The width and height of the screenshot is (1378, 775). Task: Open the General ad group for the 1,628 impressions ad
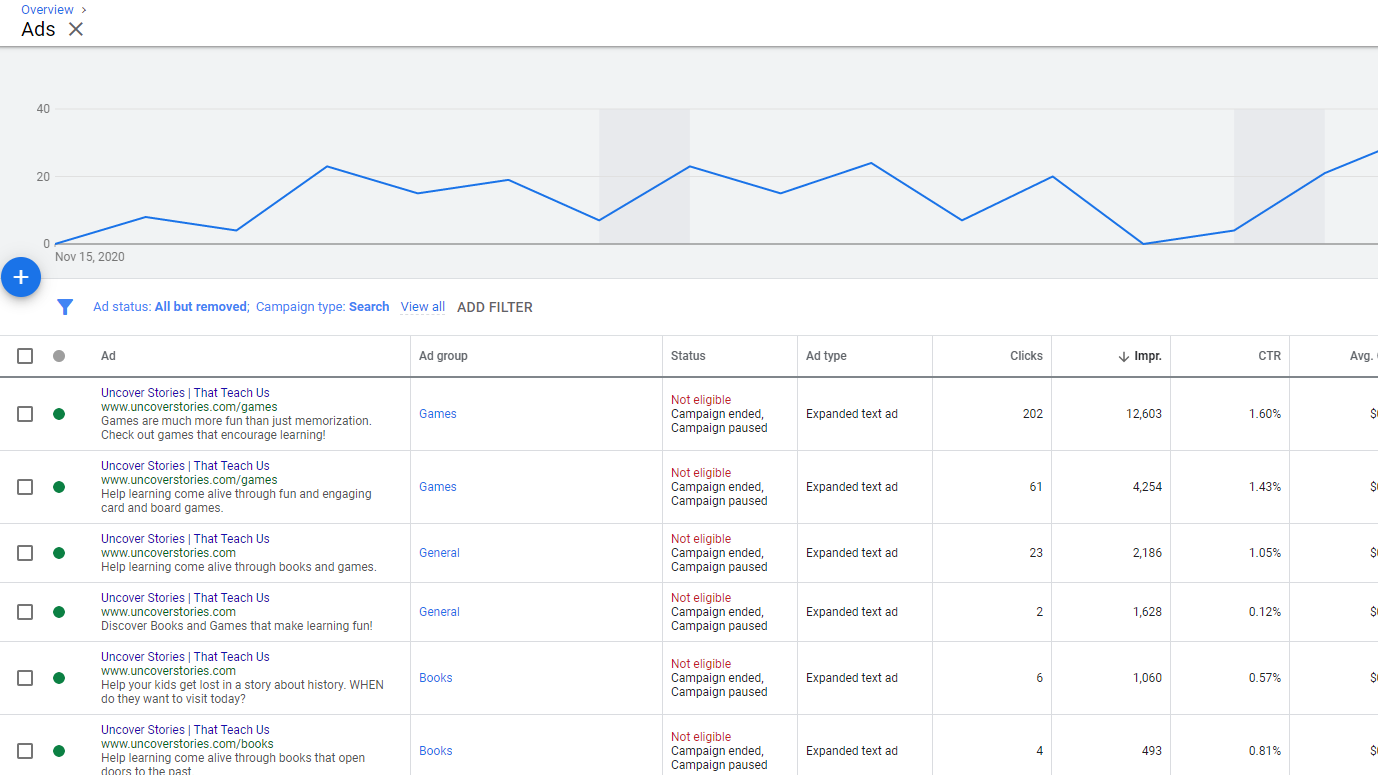tap(439, 612)
